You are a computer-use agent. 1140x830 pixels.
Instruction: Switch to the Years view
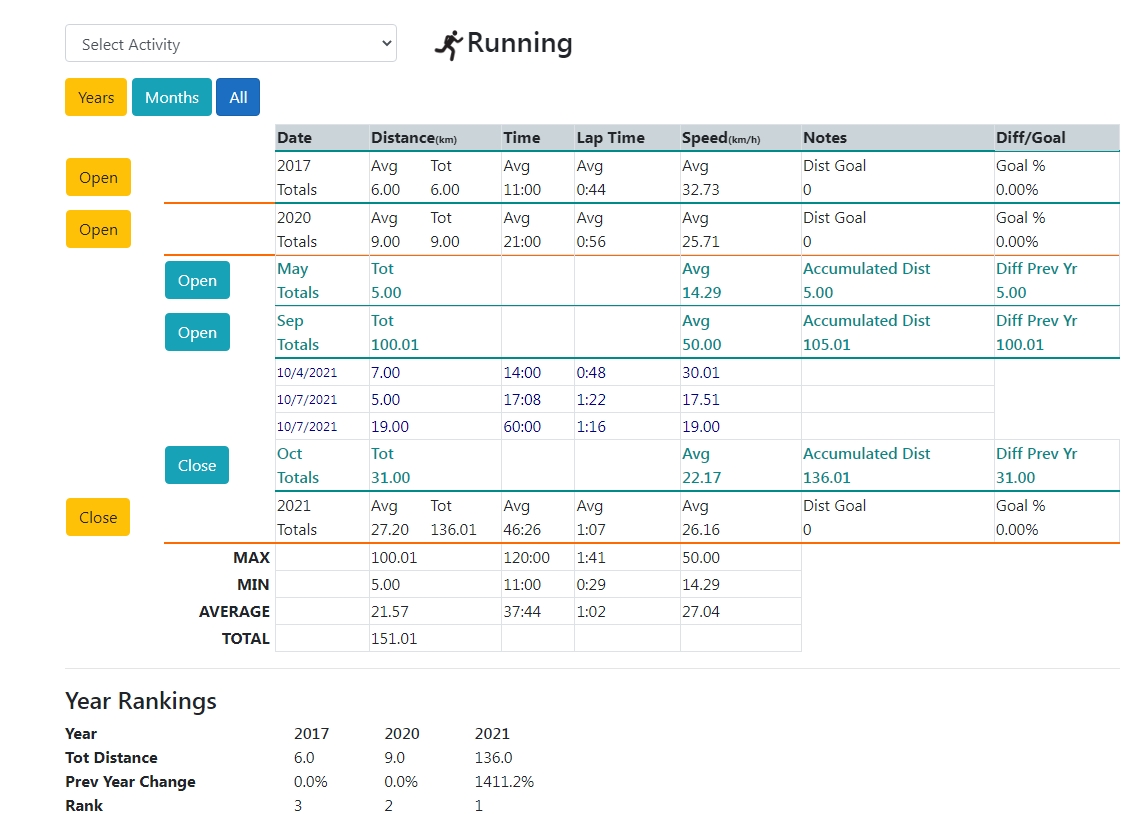96,97
